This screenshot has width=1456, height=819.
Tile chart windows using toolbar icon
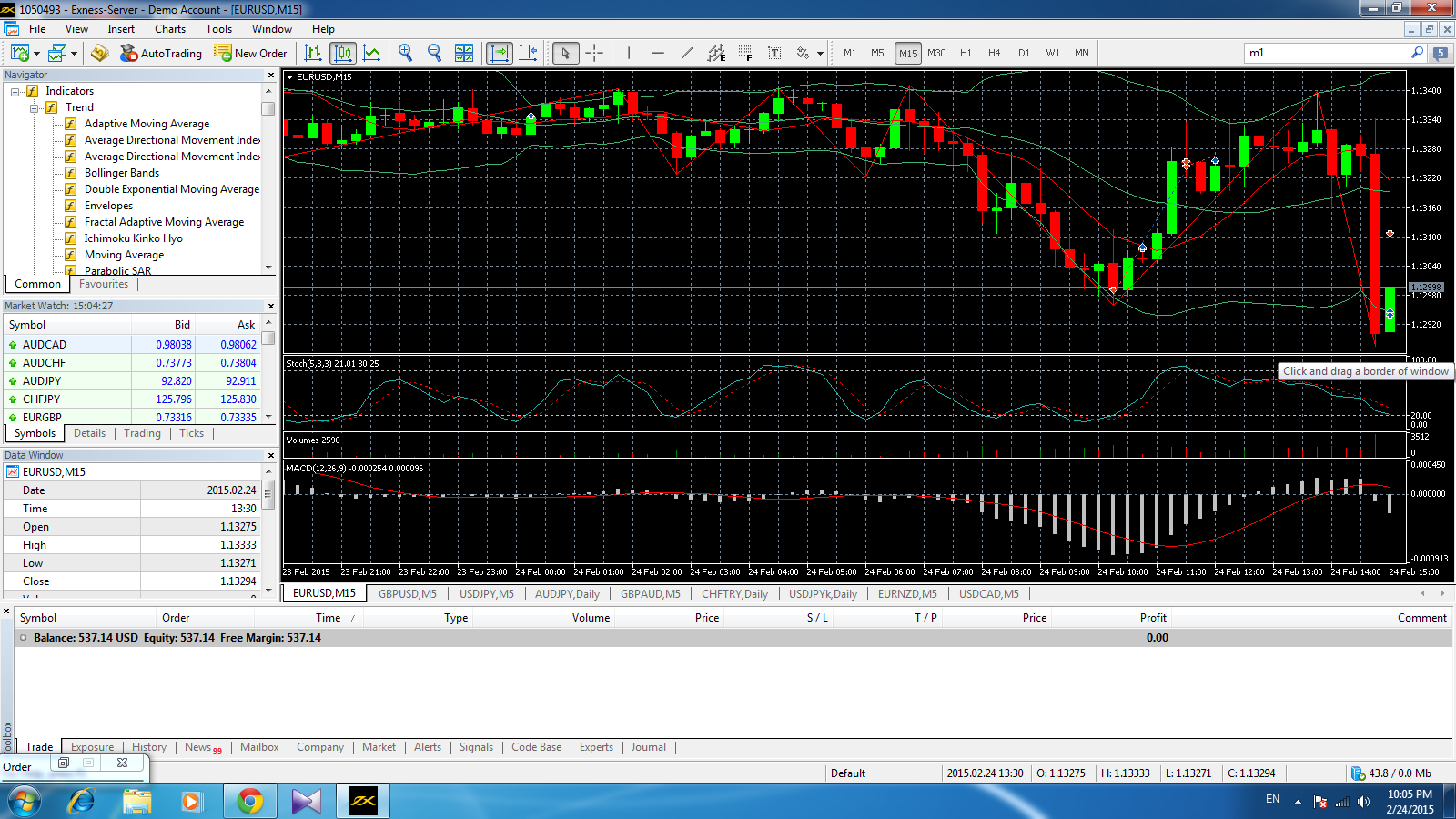(464, 53)
